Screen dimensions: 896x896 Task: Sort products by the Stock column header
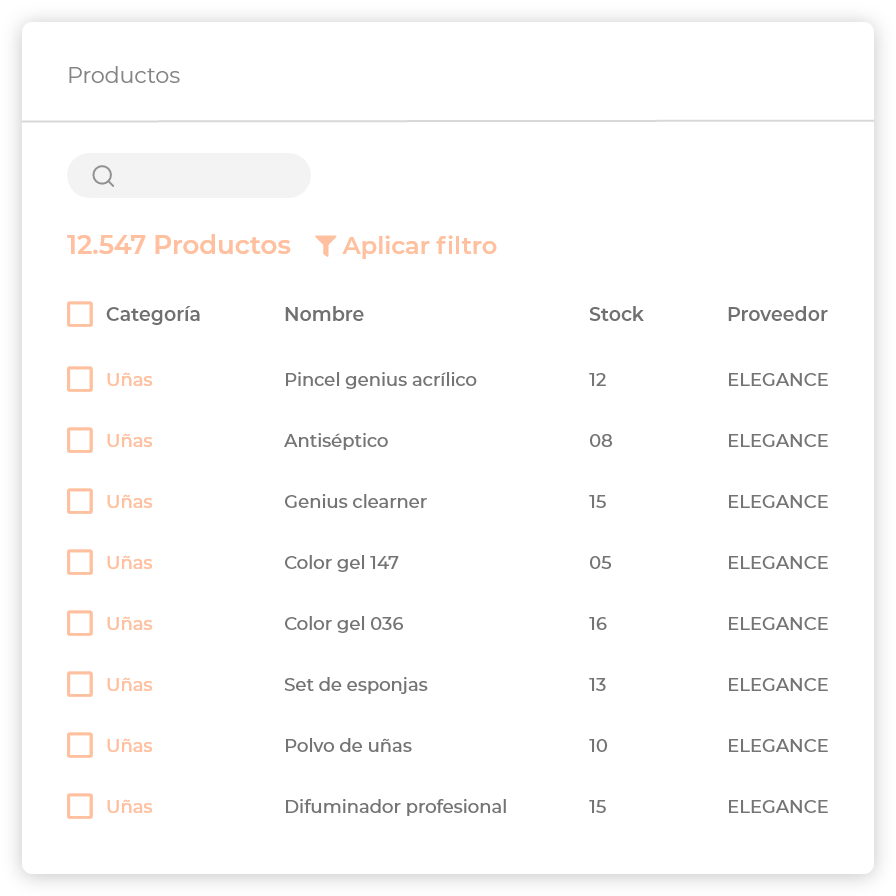point(616,314)
